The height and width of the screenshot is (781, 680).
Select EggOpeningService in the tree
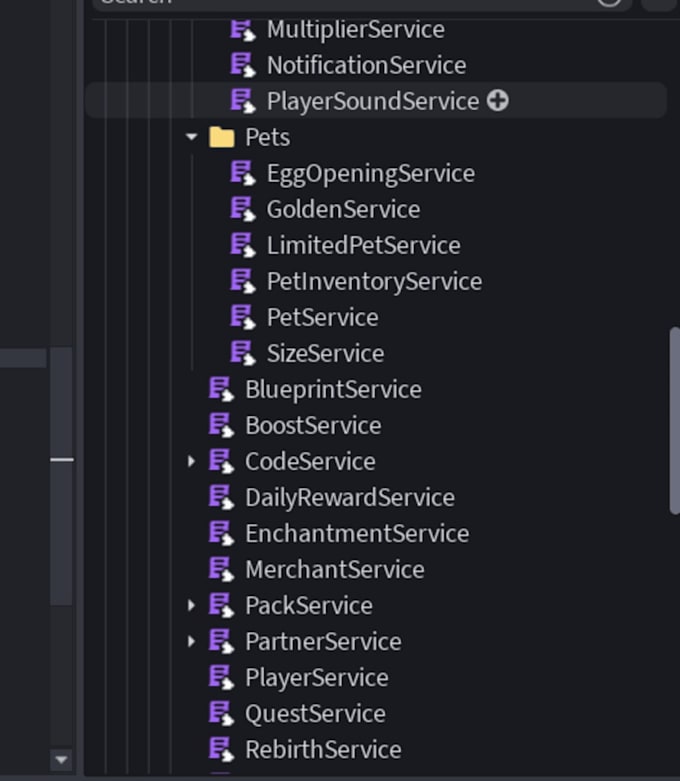click(371, 174)
